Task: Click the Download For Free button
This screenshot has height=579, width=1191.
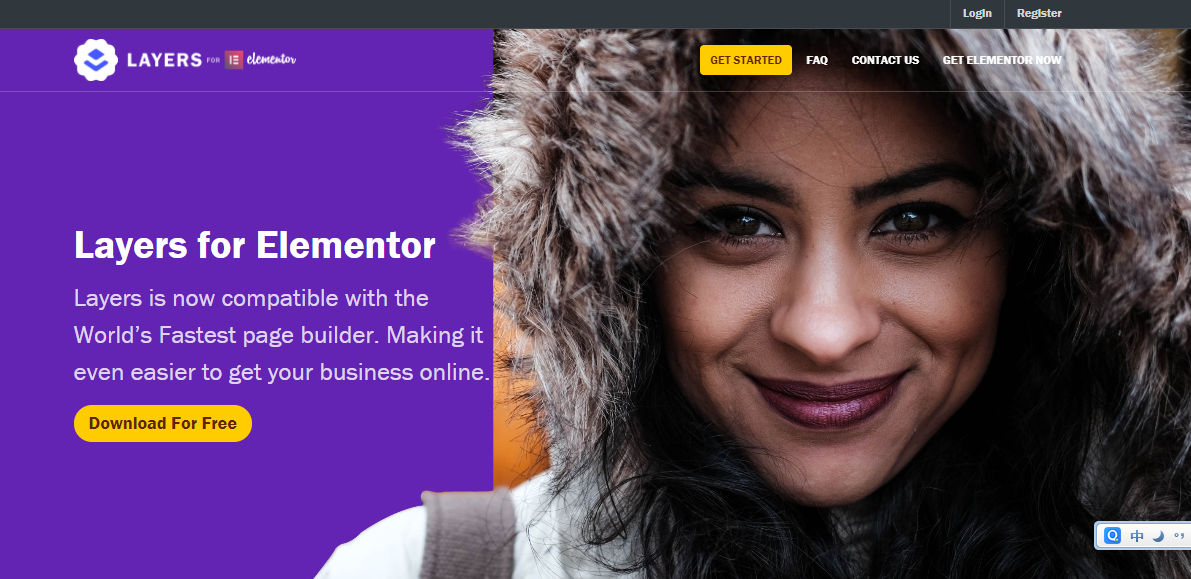Action: pyautogui.click(x=163, y=423)
